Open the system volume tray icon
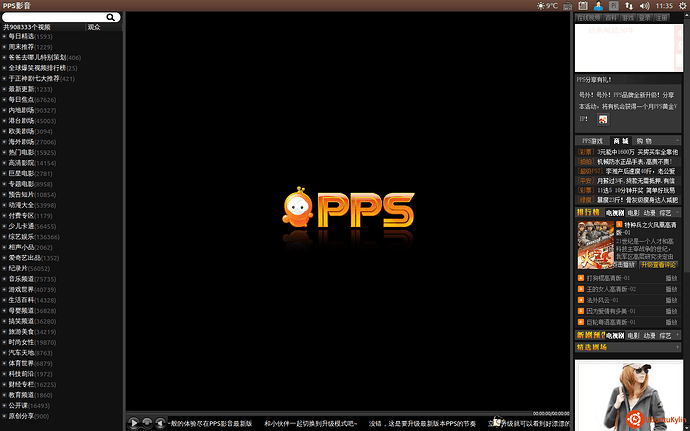The width and height of the screenshot is (690, 431). 645,6
